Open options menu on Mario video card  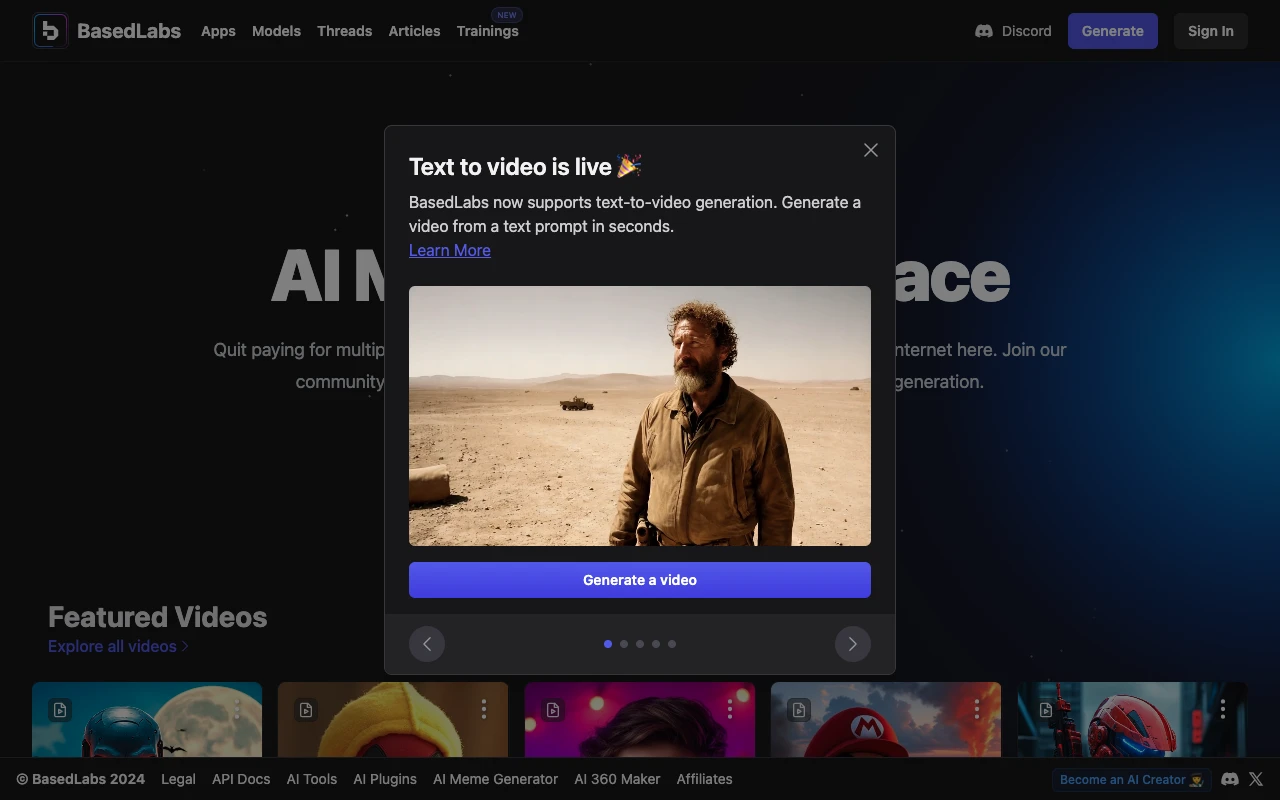pyautogui.click(x=976, y=709)
